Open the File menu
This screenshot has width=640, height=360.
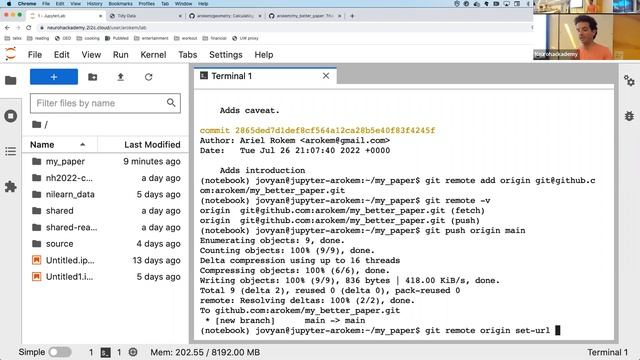coord(35,55)
